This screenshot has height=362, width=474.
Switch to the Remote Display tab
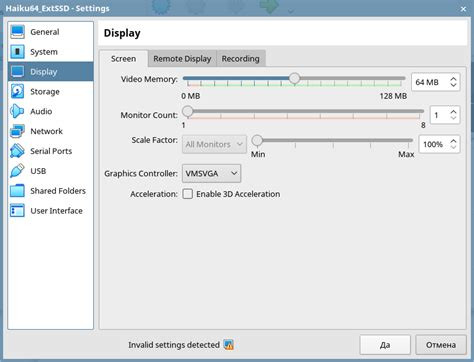coord(182,59)
